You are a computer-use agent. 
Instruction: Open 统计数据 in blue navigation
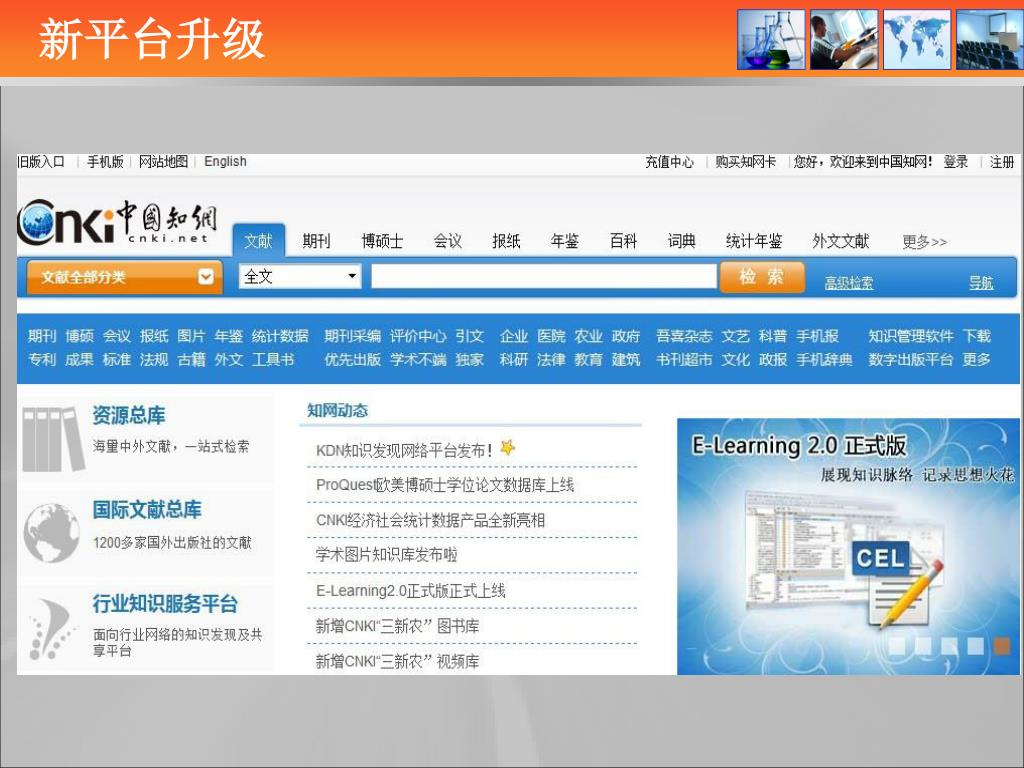[x=280, y=336]
